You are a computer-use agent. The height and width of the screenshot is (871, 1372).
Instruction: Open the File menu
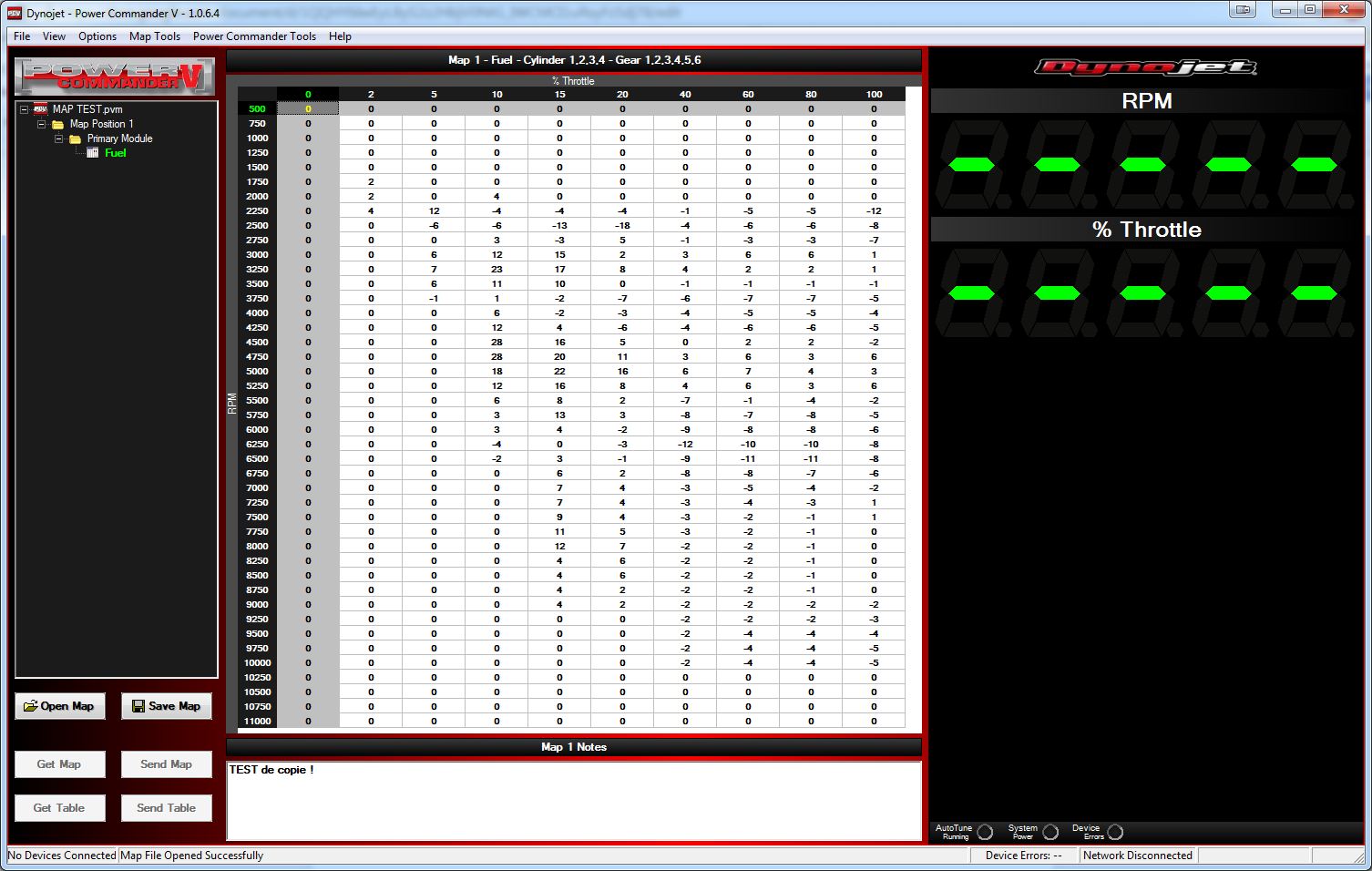(22, 36)
